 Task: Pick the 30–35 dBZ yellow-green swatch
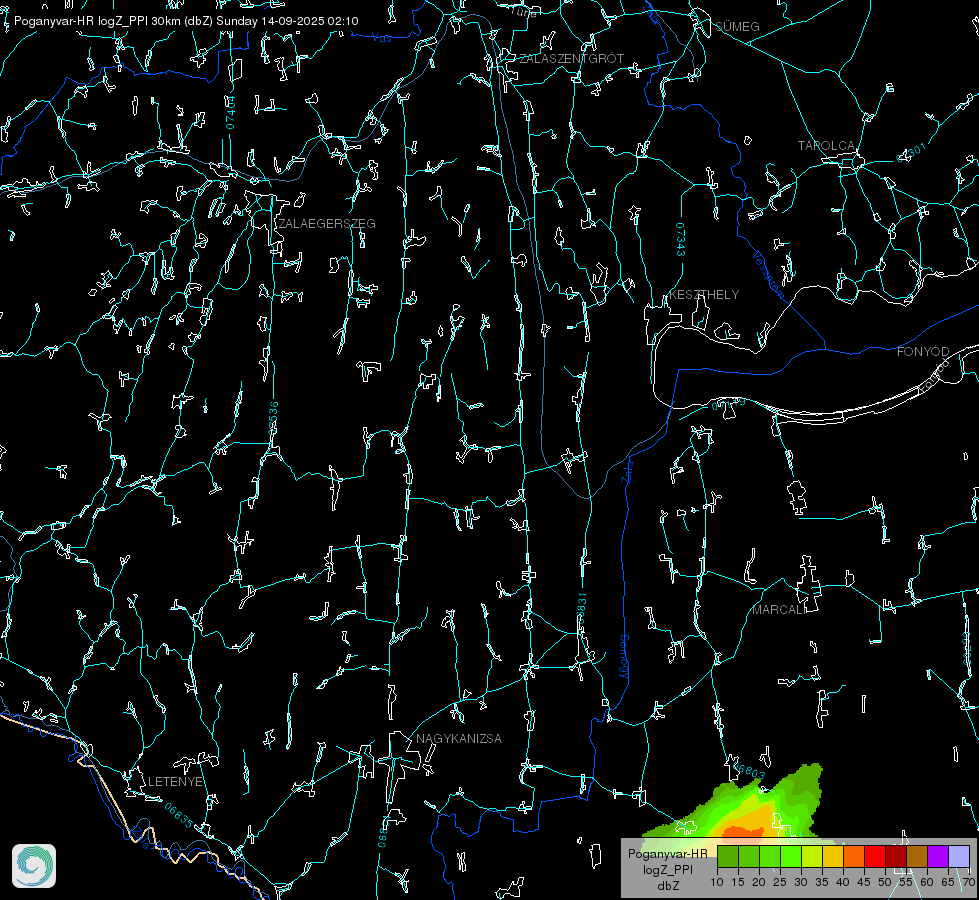[812, 856]
